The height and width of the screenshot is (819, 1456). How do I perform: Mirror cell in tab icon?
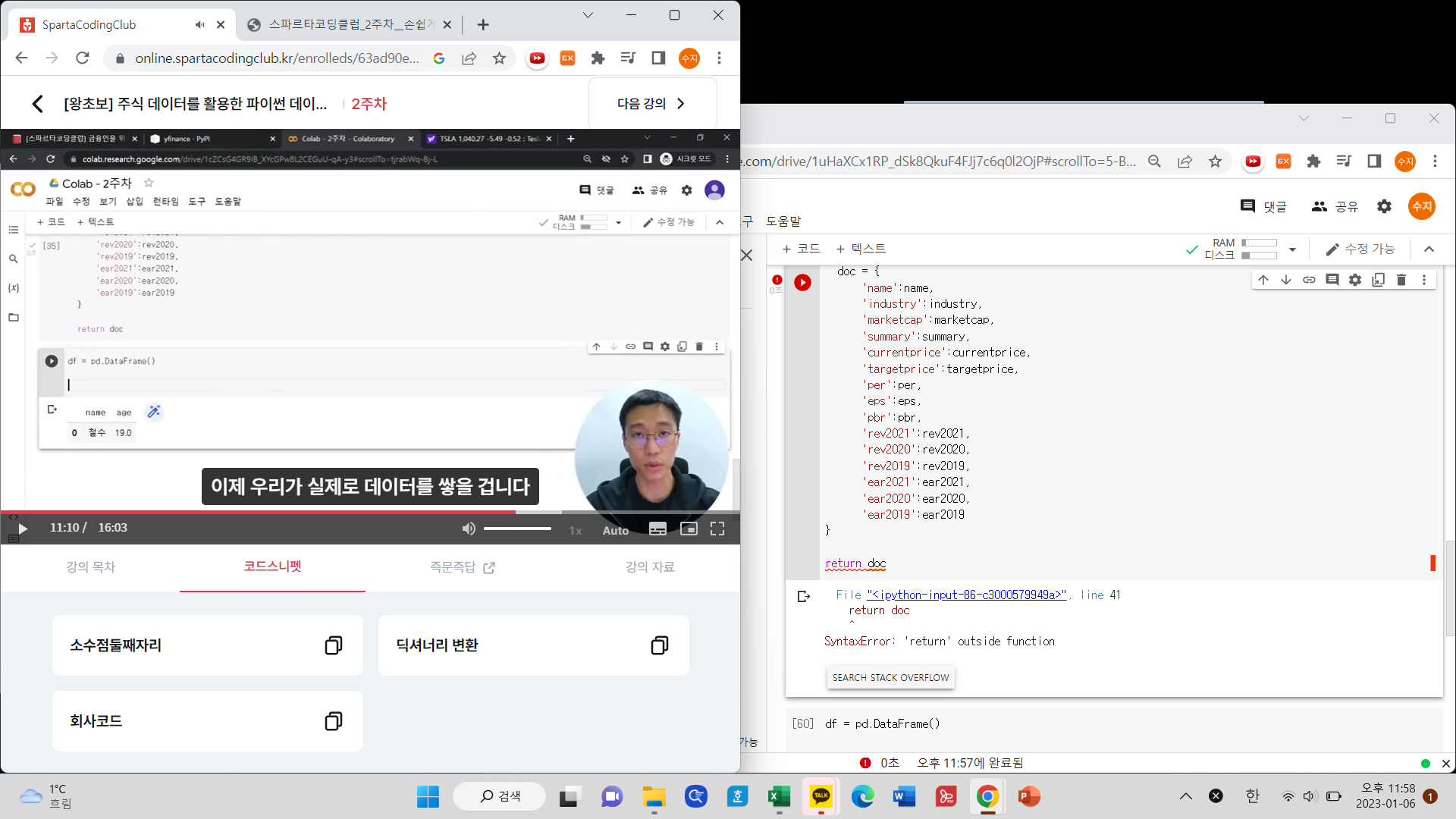(1378, 280)
